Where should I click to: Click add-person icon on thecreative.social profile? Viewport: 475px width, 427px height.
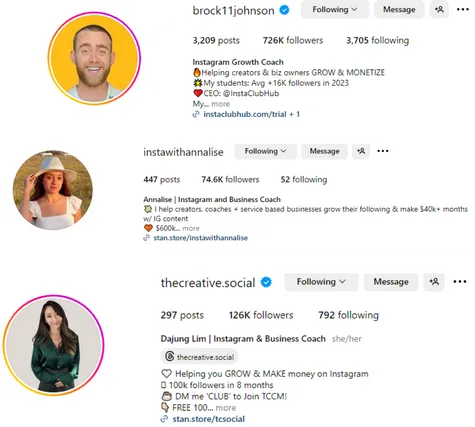click(434, 282)
